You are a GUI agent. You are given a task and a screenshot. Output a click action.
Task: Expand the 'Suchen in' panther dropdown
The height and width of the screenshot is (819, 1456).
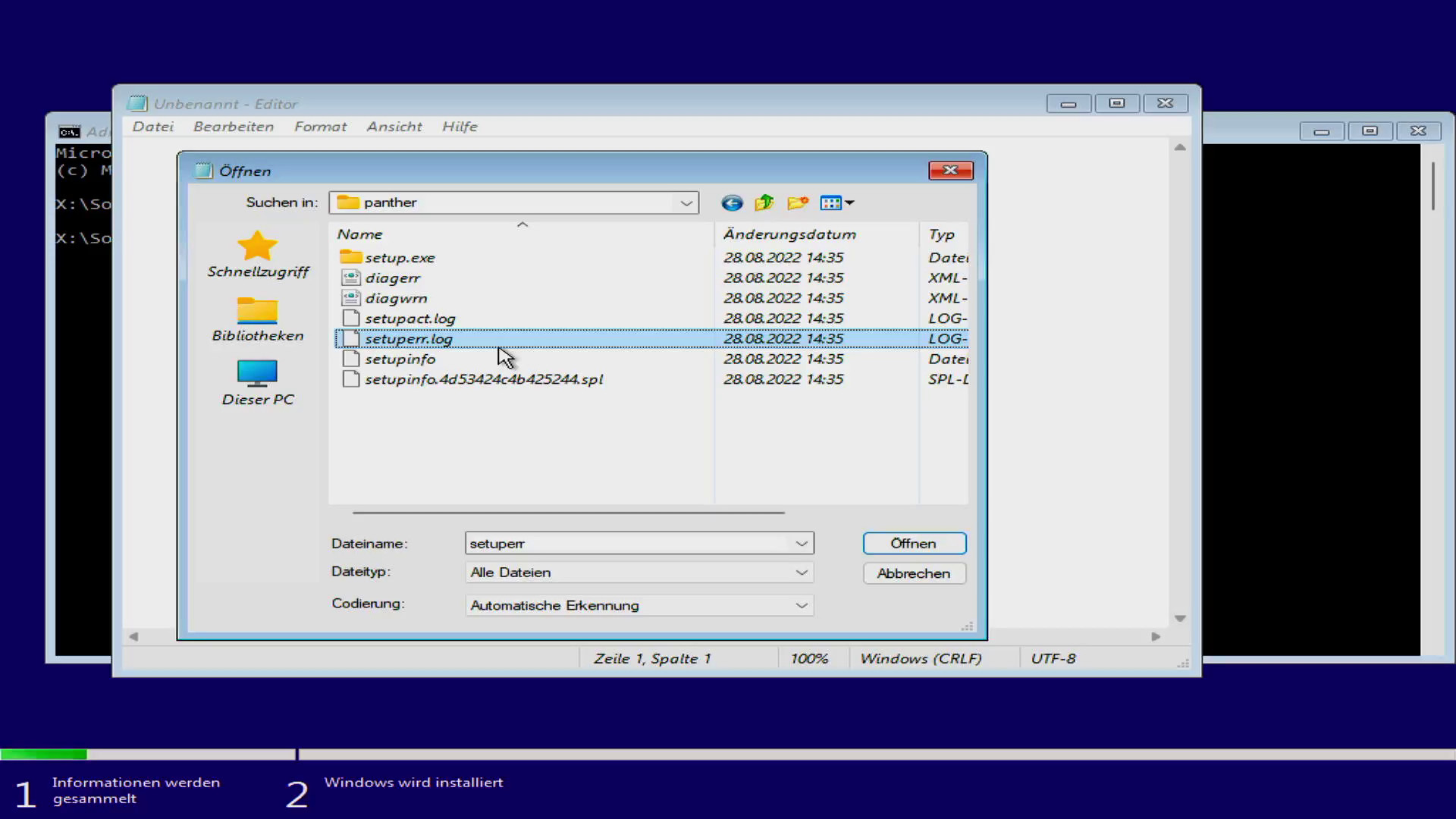[686, 202]
